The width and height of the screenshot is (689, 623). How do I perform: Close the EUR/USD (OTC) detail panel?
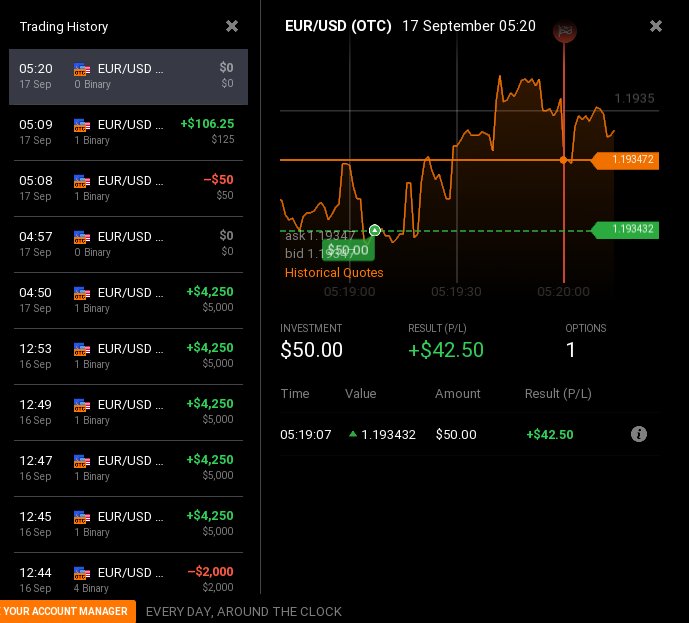click(656, 26)
